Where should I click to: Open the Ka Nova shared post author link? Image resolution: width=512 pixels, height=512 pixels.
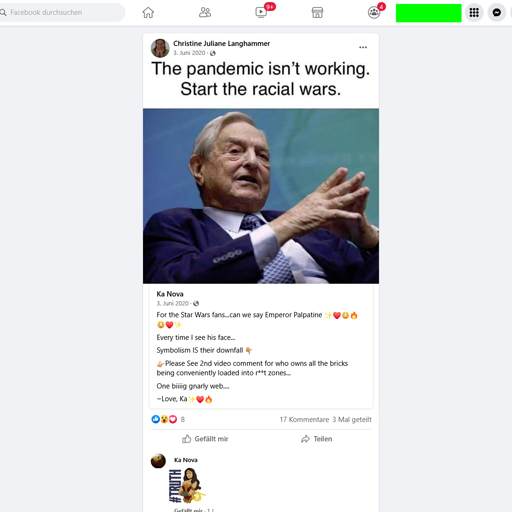coord(170,294)
